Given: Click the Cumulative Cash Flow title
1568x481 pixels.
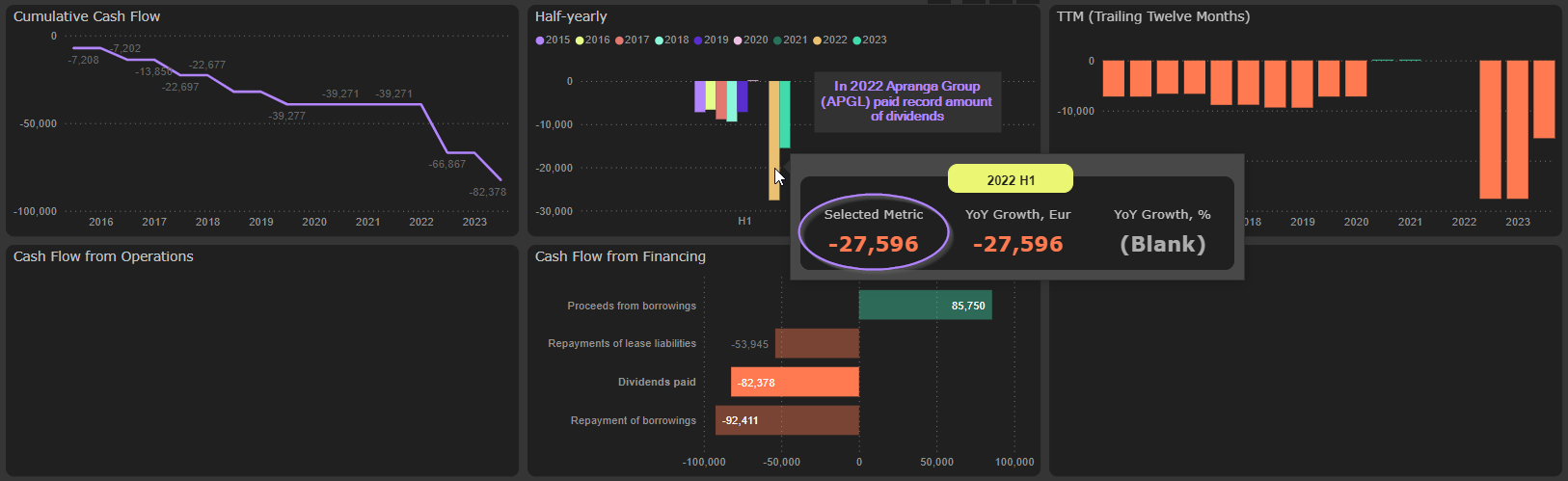Looking at the screenshot, I should pos(87,16).
